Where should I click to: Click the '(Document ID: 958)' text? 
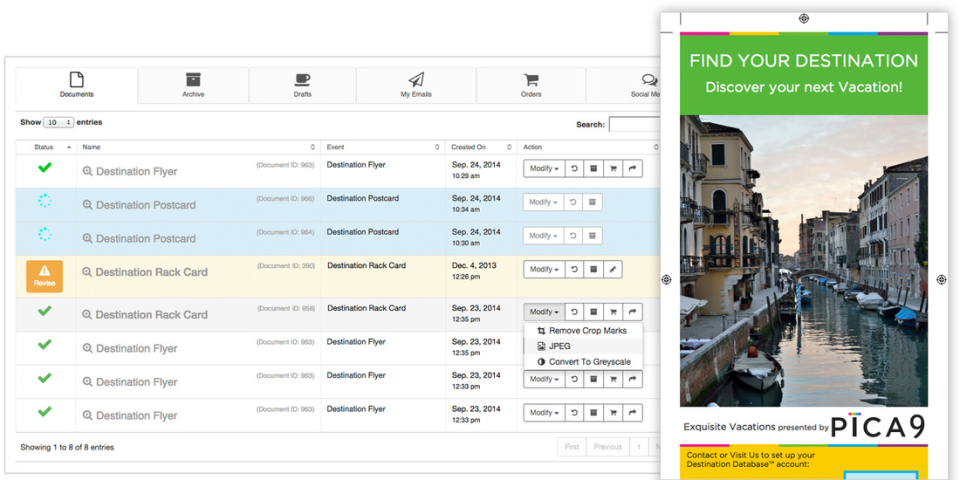point(286,309)
